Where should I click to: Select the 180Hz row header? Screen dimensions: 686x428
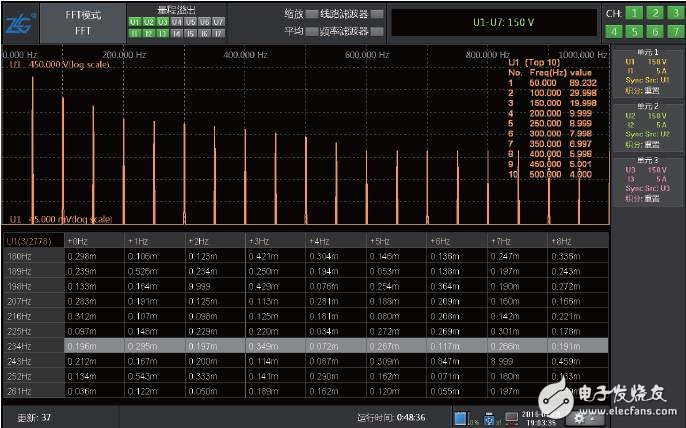coord(34,256)
